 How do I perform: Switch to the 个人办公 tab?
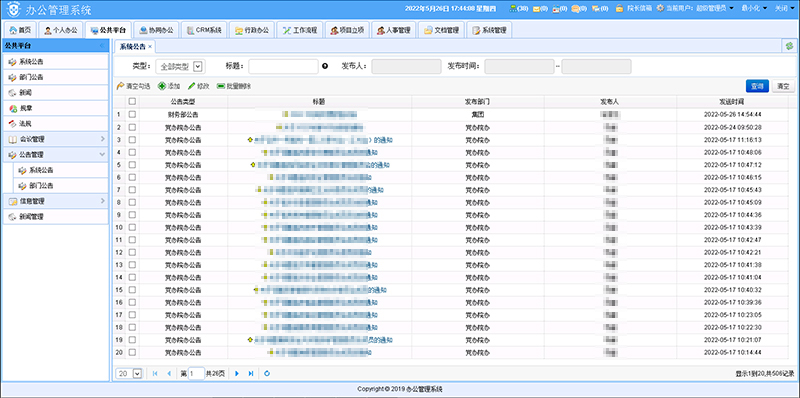pos(61,30)
